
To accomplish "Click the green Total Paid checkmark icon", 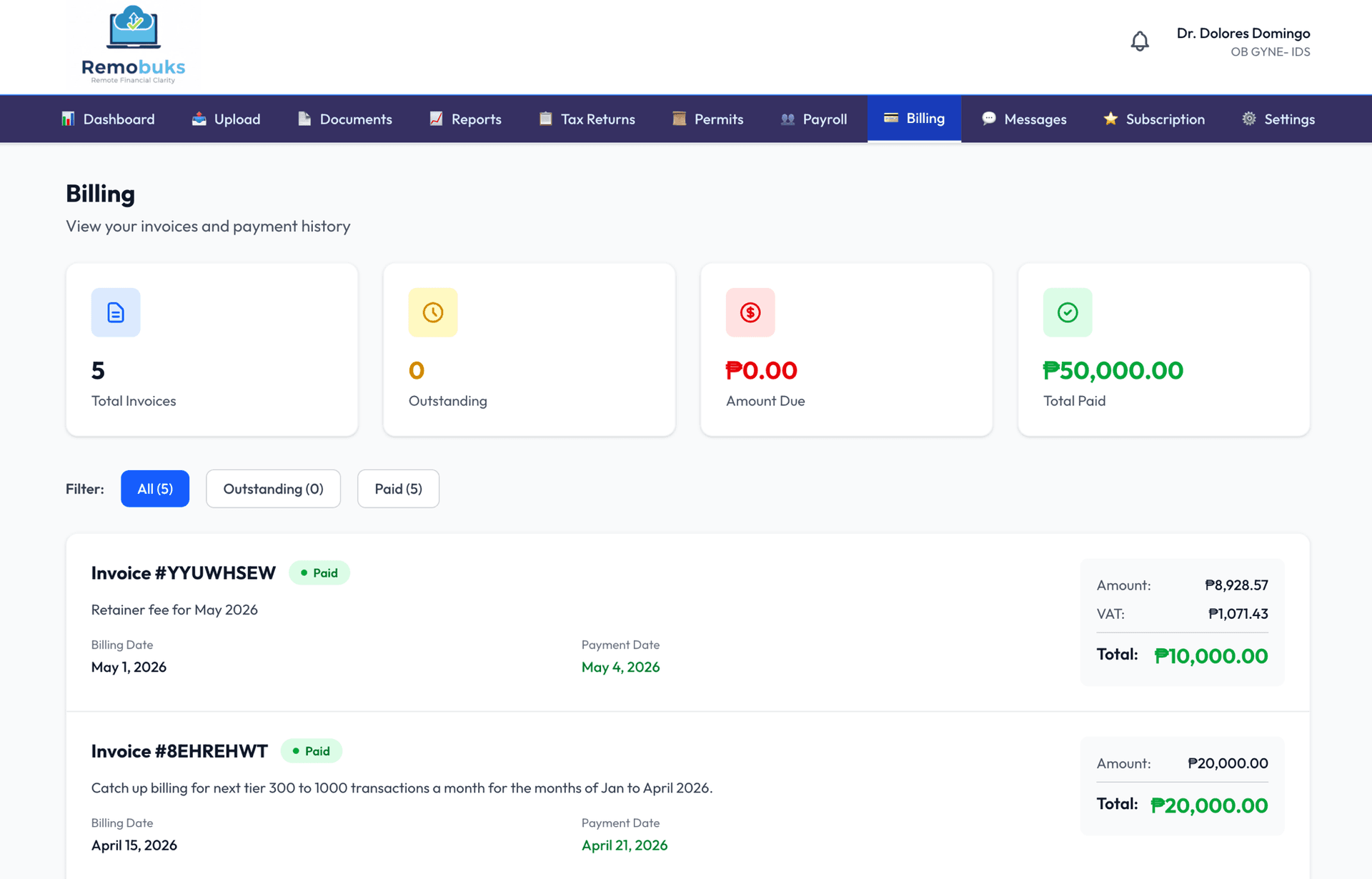I will point(1068,312).
